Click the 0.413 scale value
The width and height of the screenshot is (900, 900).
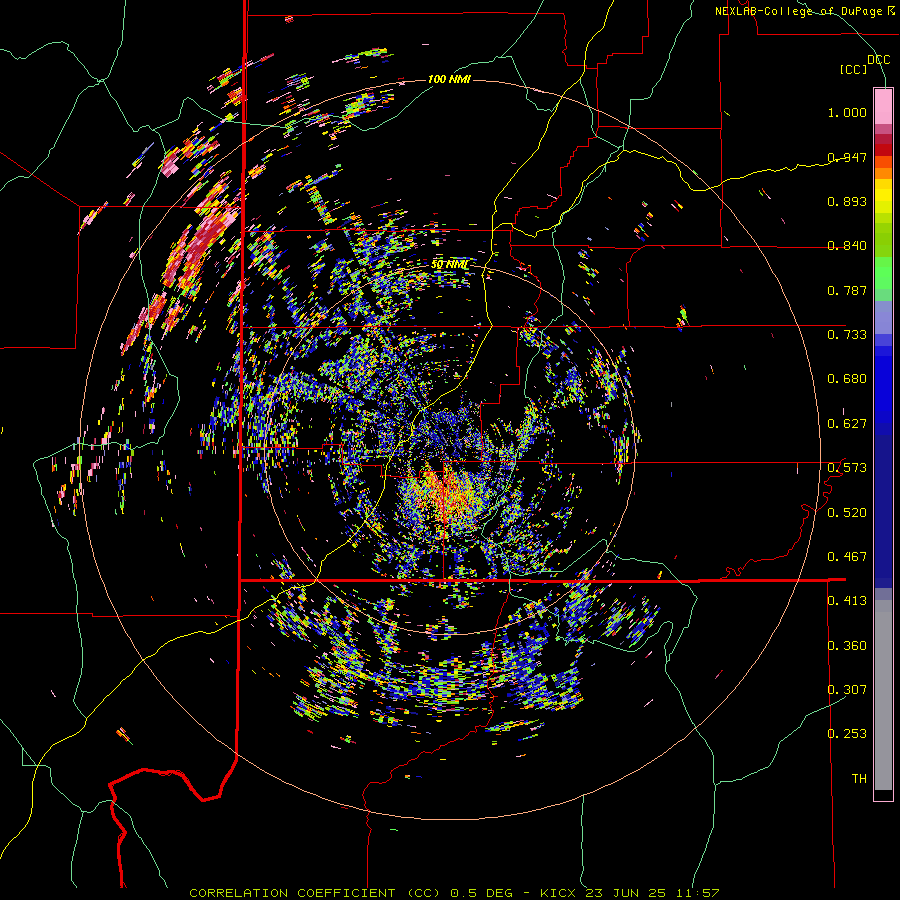(x=847, y=601)
